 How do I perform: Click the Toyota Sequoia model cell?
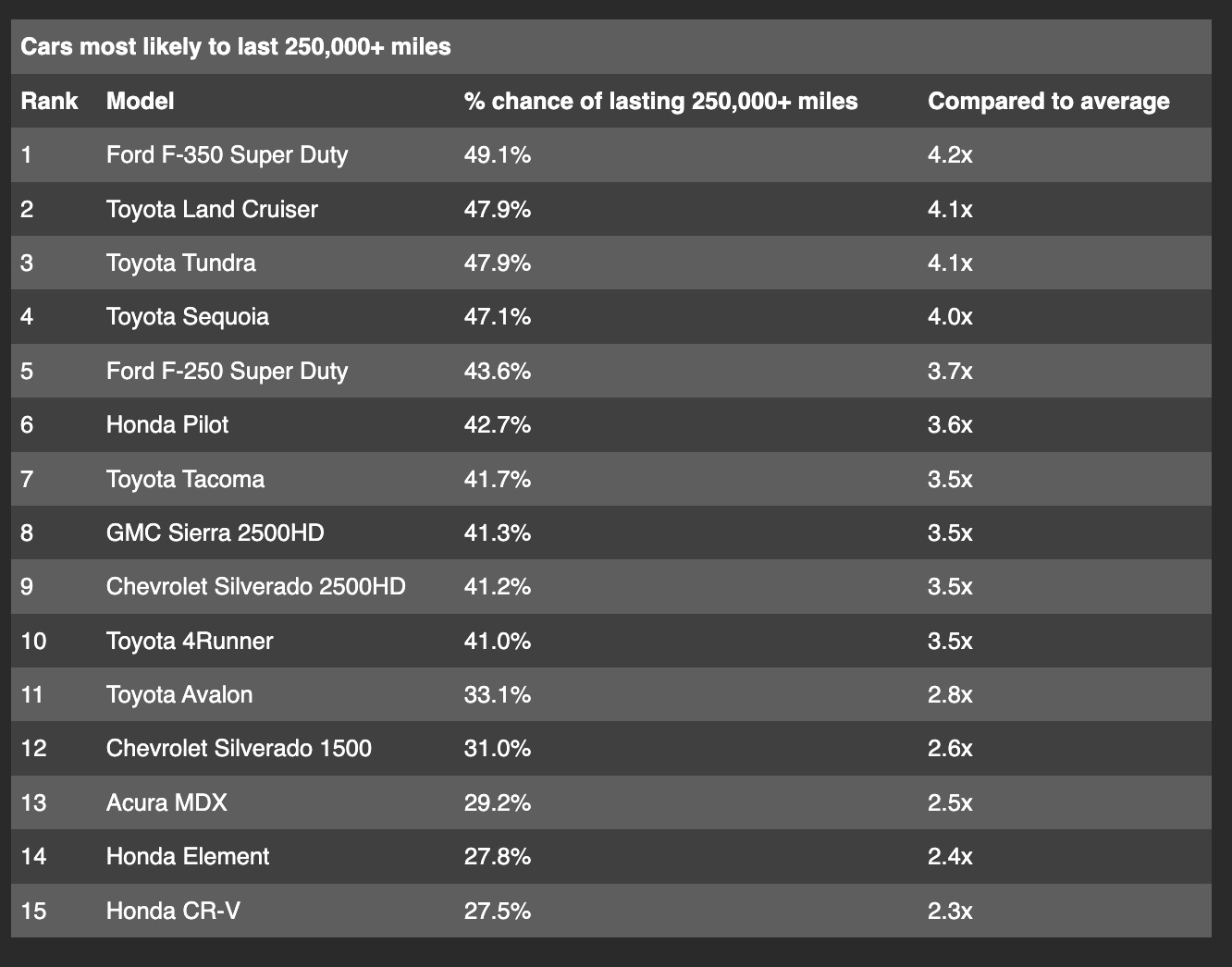pyautogui.click(x=188, y=317)
